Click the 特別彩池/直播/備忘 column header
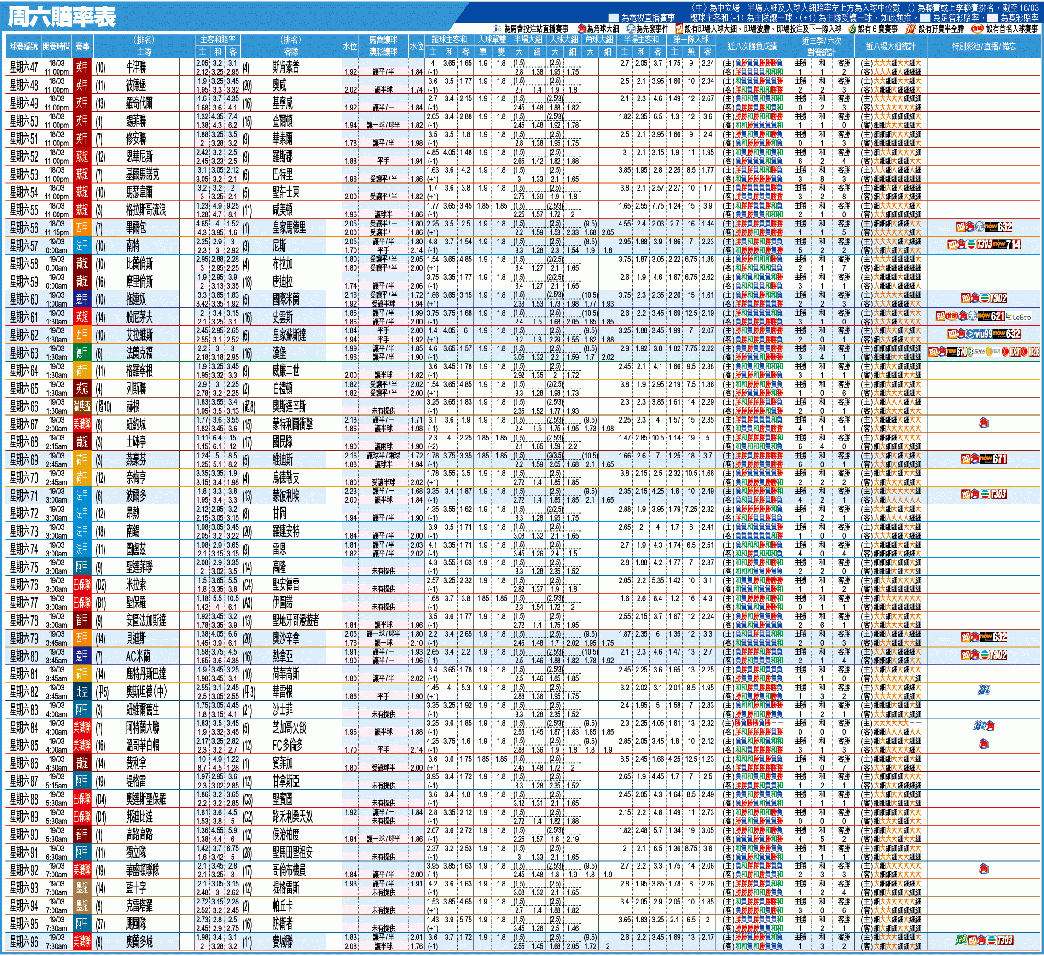 (x=983, y=47)
